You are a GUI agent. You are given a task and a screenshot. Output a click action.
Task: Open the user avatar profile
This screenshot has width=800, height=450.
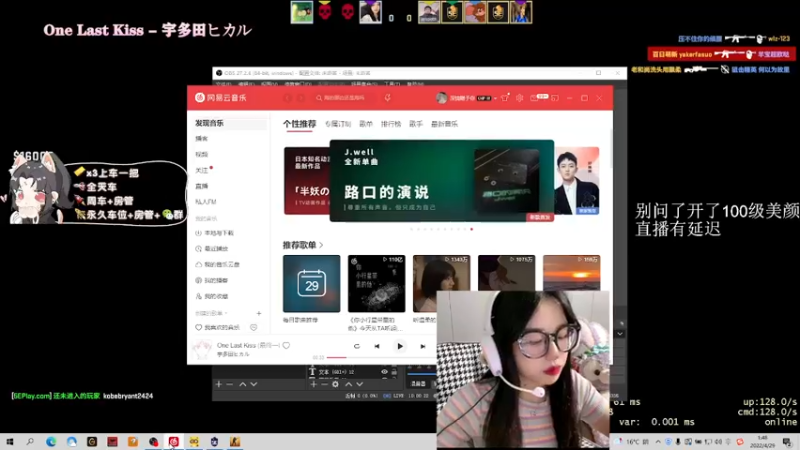[x=441, y=97]
